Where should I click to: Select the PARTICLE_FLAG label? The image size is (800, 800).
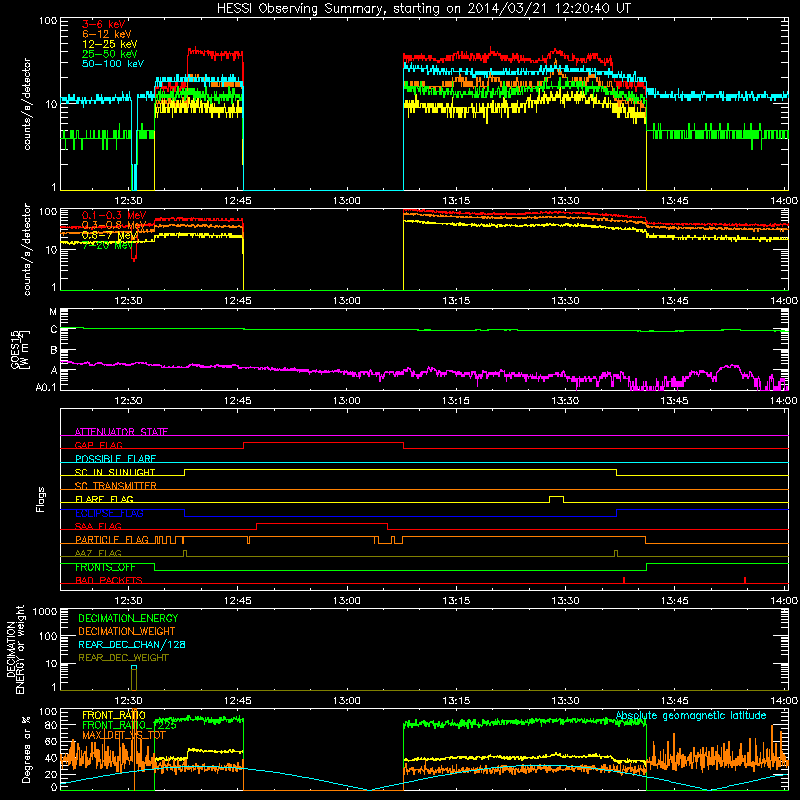[112, 540]
